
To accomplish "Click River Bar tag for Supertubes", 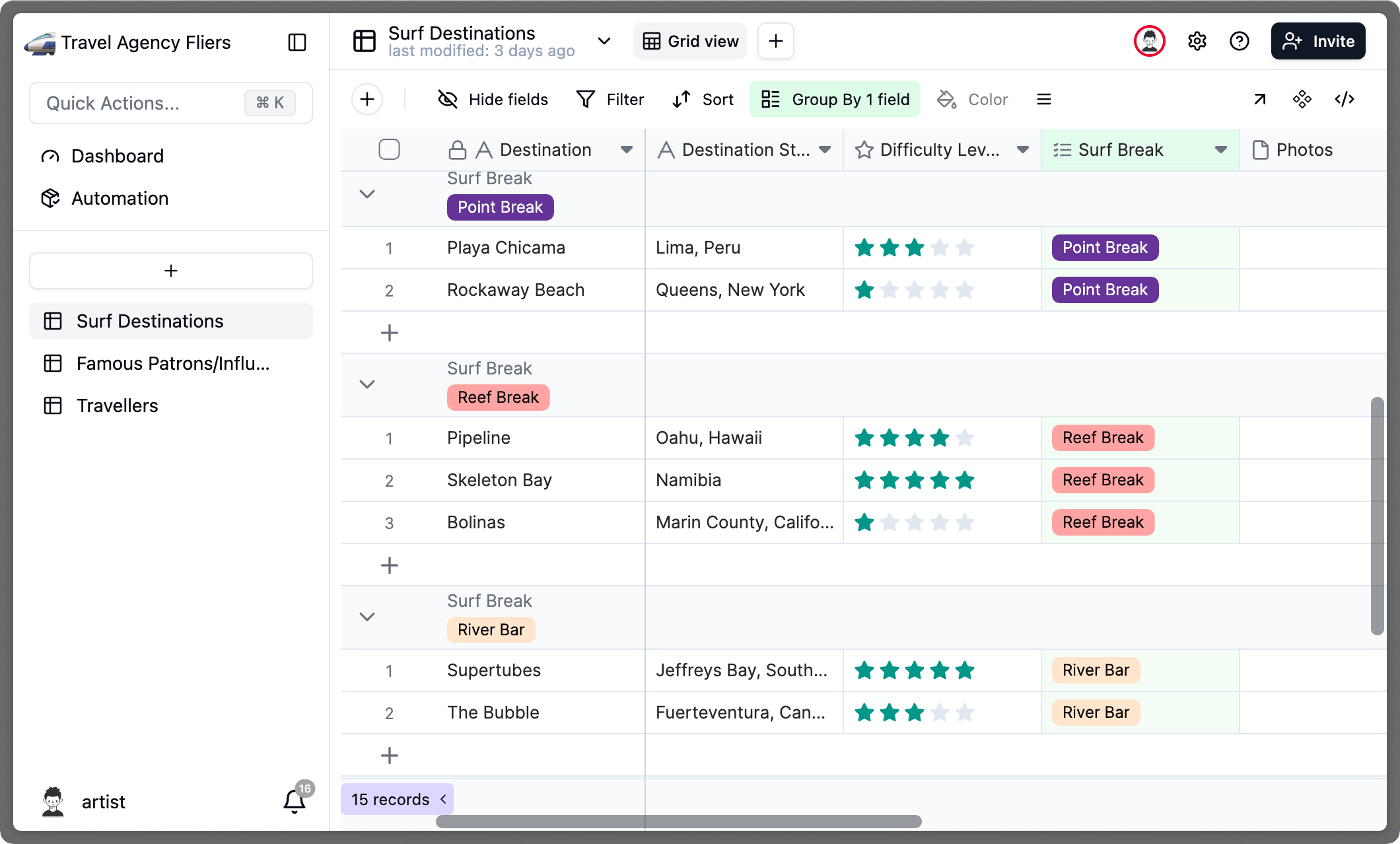I will (x=1096, y=670).
